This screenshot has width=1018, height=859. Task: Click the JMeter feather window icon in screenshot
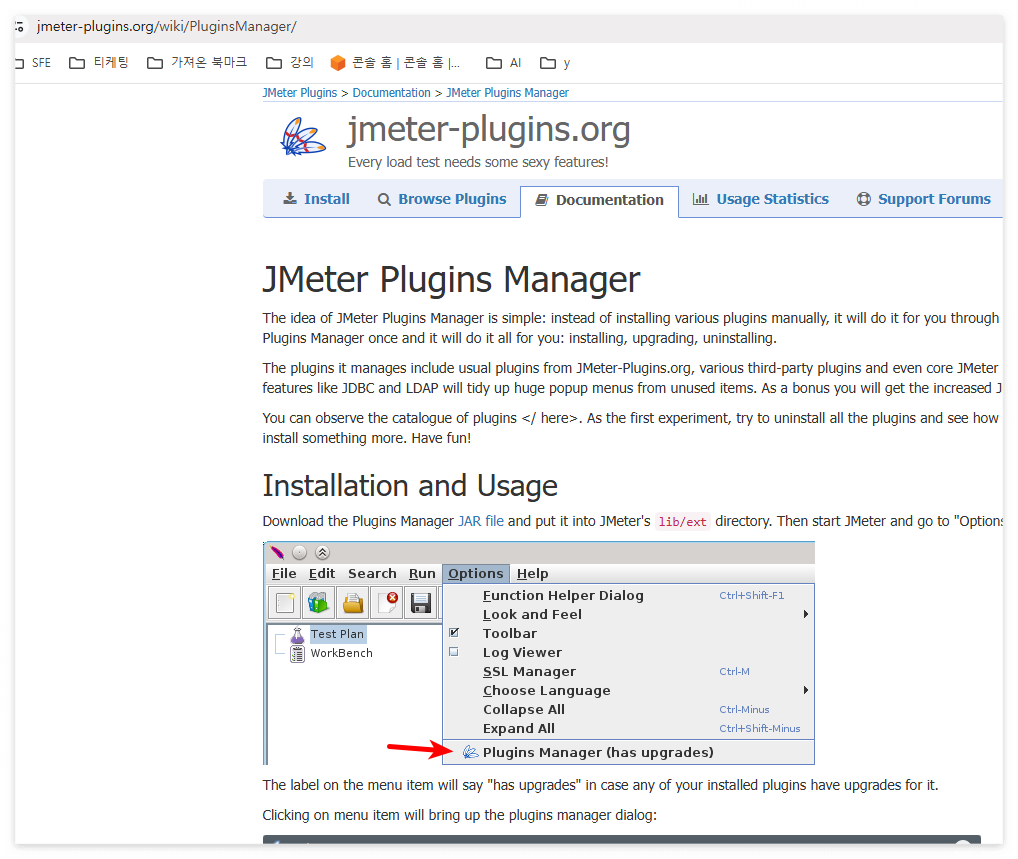[277, 553]
